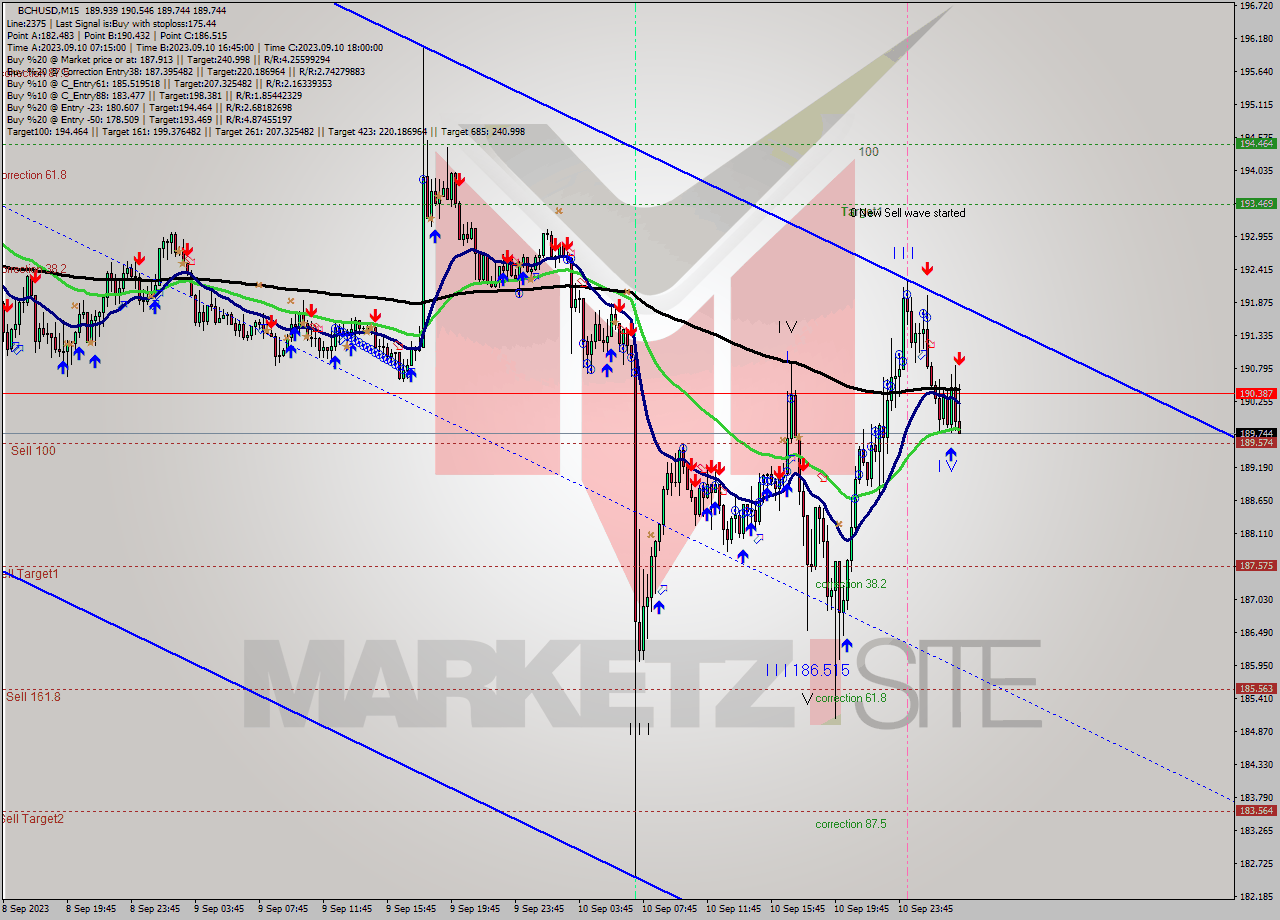Screen dimensions: 1280x920
Task: Click the red 185.563 price tag
Action: pyautogui.click(x=1256, y=689)
